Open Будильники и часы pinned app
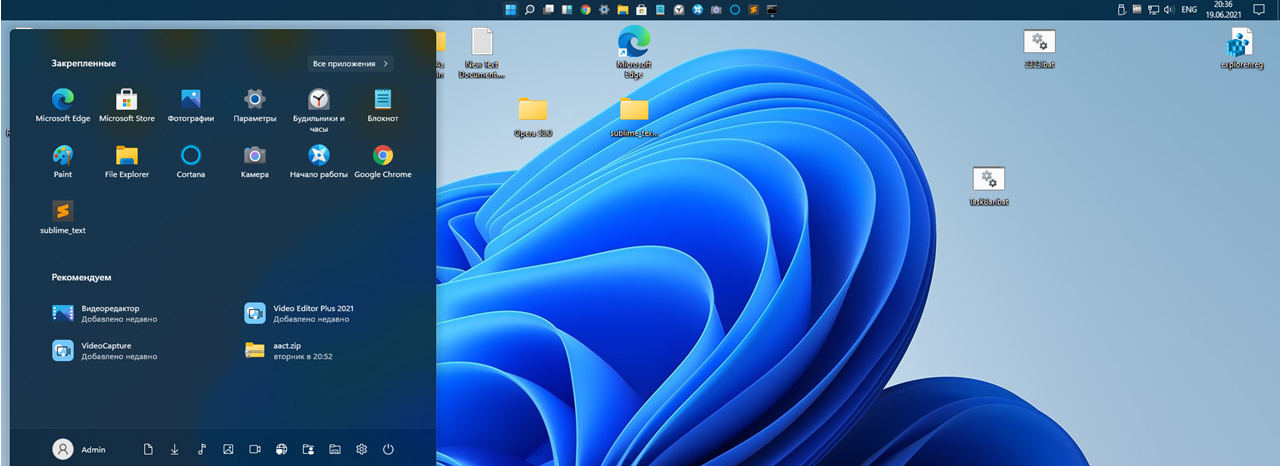Viewport: 1280px width, 466px height. (319, 110)
